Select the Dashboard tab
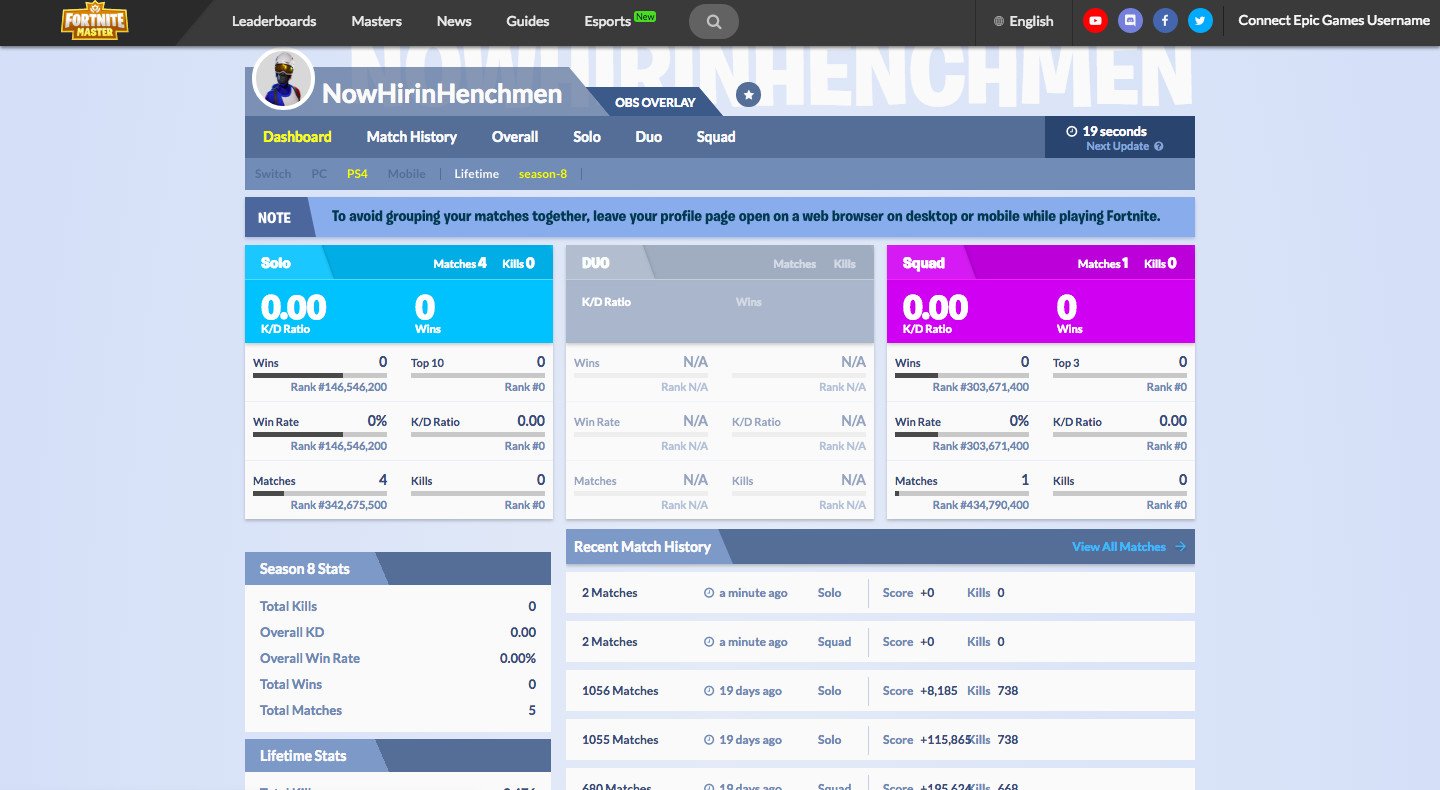 coord(297,137)
